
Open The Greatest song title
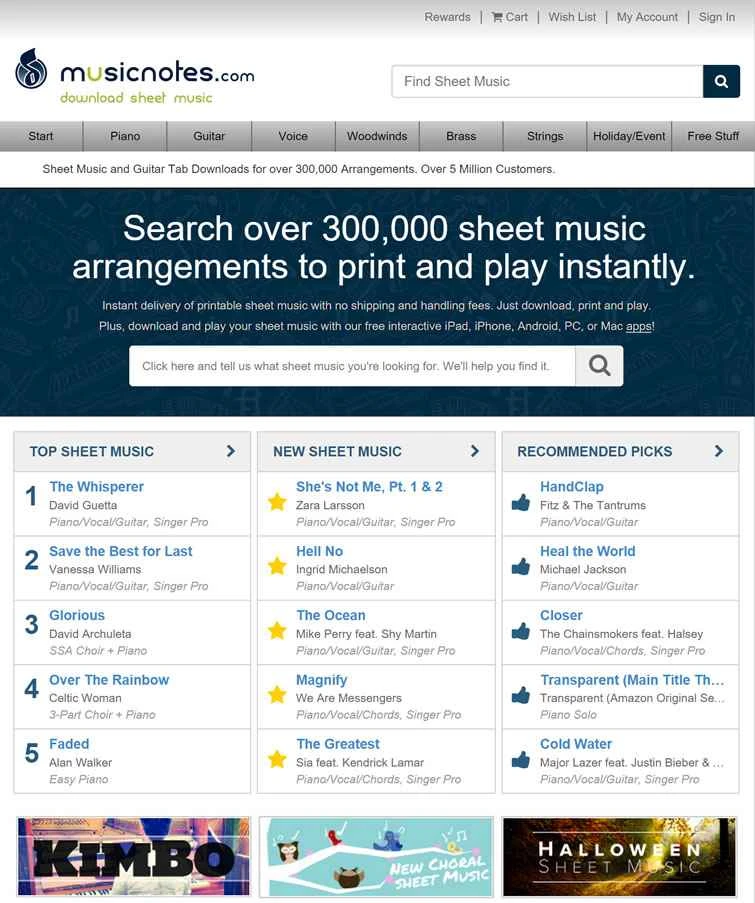click(338, 744)
